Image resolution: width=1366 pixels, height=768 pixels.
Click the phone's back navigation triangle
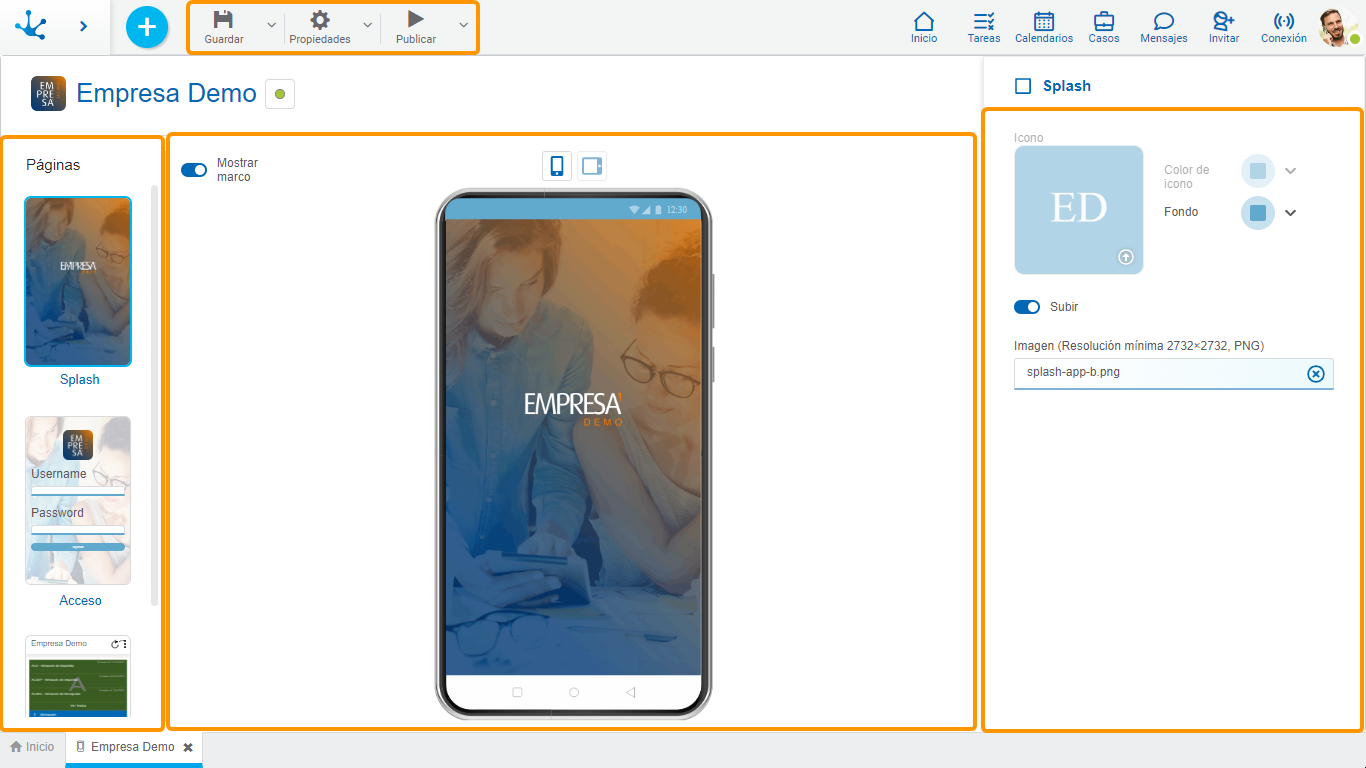630,692
